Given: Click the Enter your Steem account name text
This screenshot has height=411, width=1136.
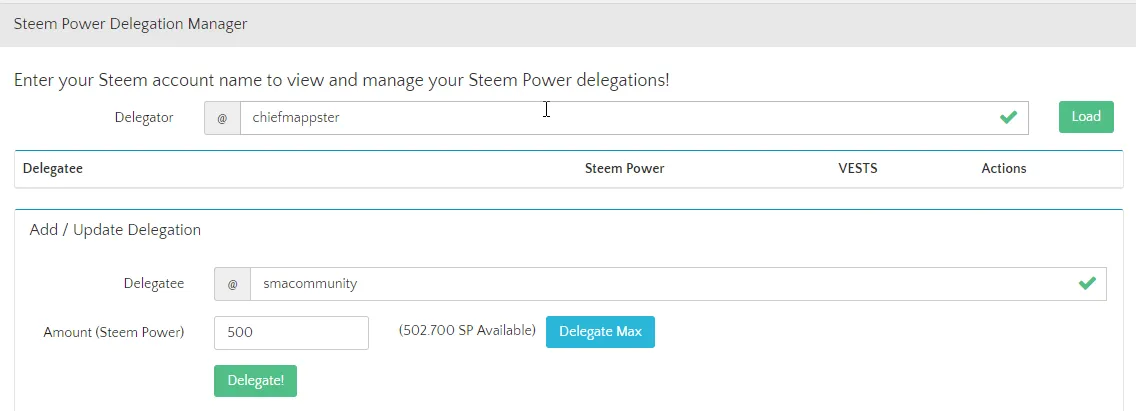Looking at the screenshot, I should pos(341,80).
